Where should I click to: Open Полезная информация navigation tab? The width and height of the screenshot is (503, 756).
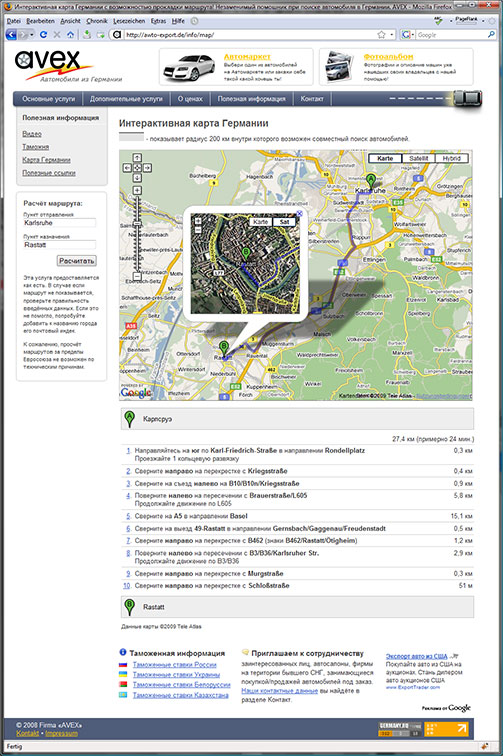pos(252,99)
